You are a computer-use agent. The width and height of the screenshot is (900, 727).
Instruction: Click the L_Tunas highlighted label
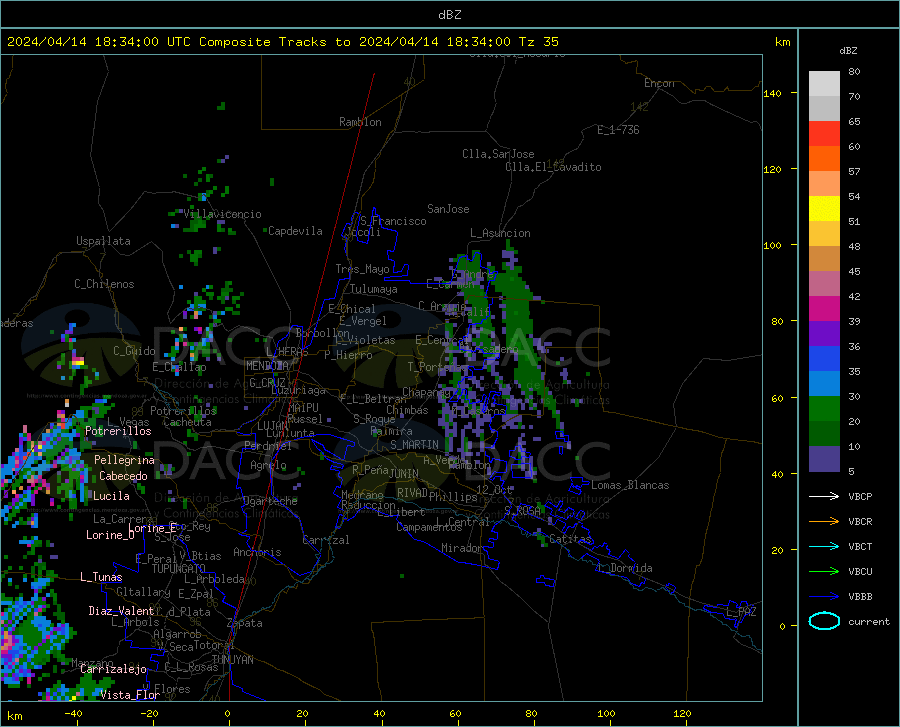101,577
